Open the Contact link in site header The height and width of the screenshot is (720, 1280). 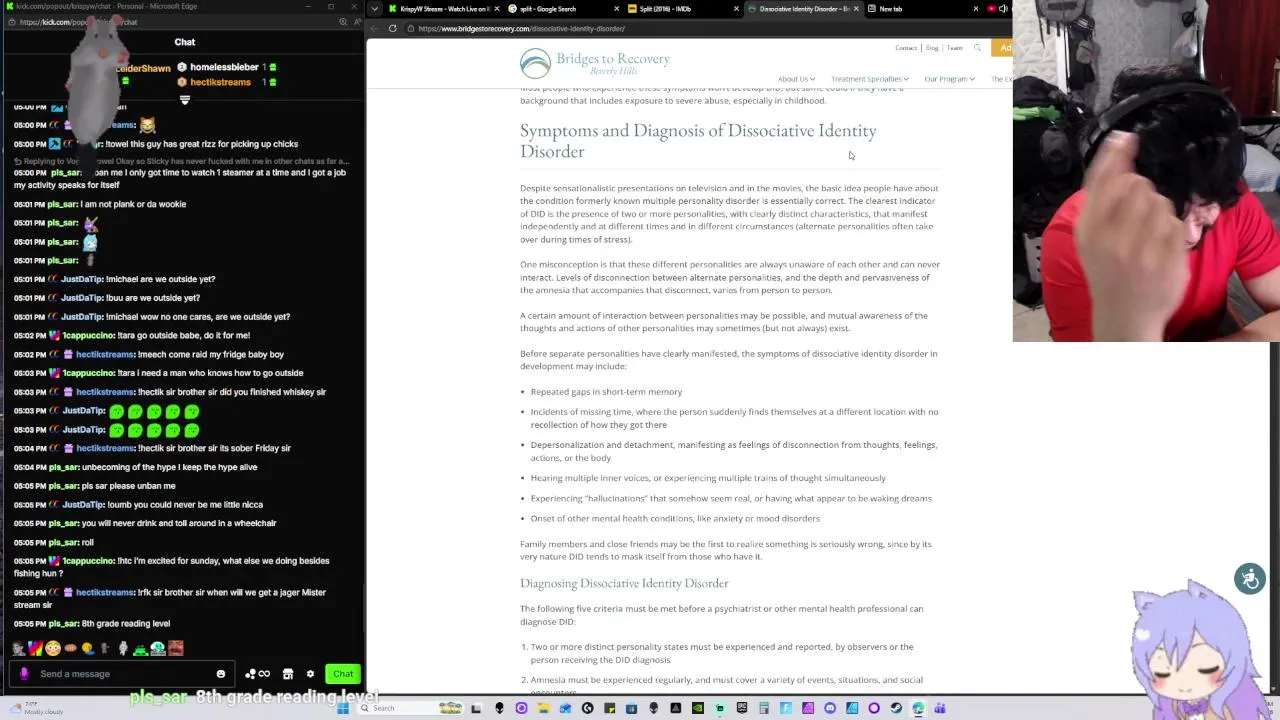pos(906,48)
